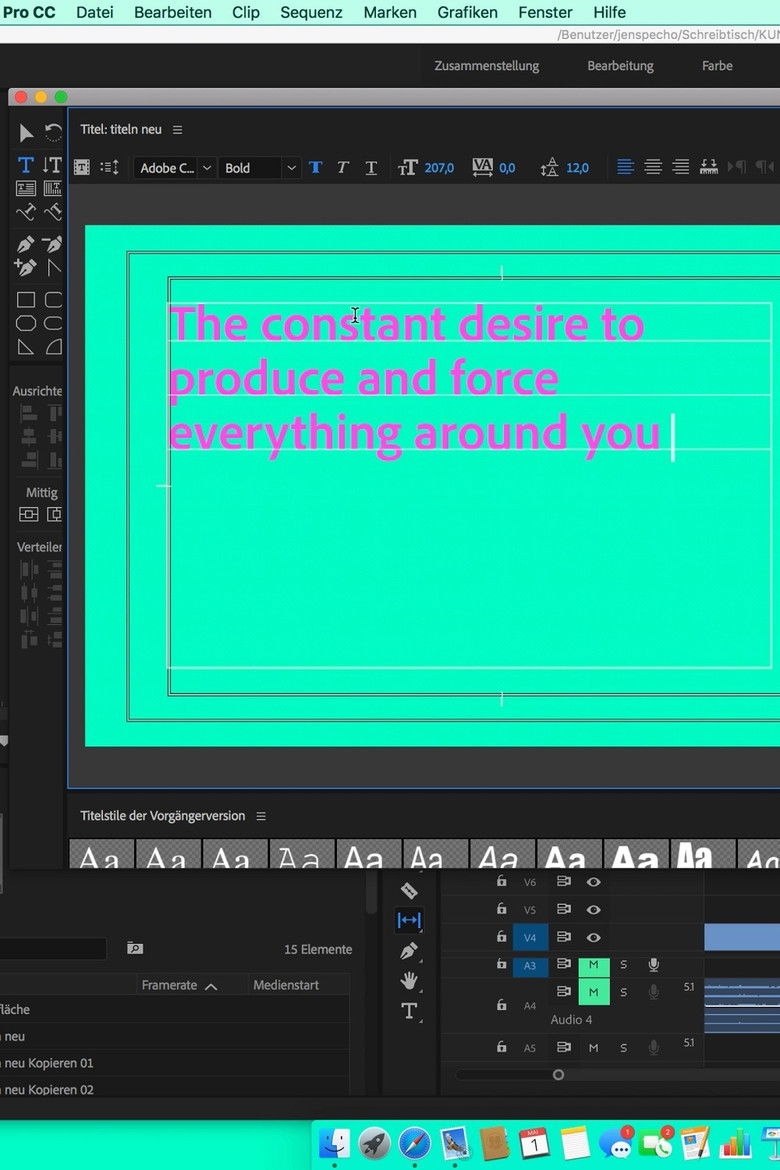
Task: Pick the Pen tool in the titler toolbox
Action: pos(26,244)
